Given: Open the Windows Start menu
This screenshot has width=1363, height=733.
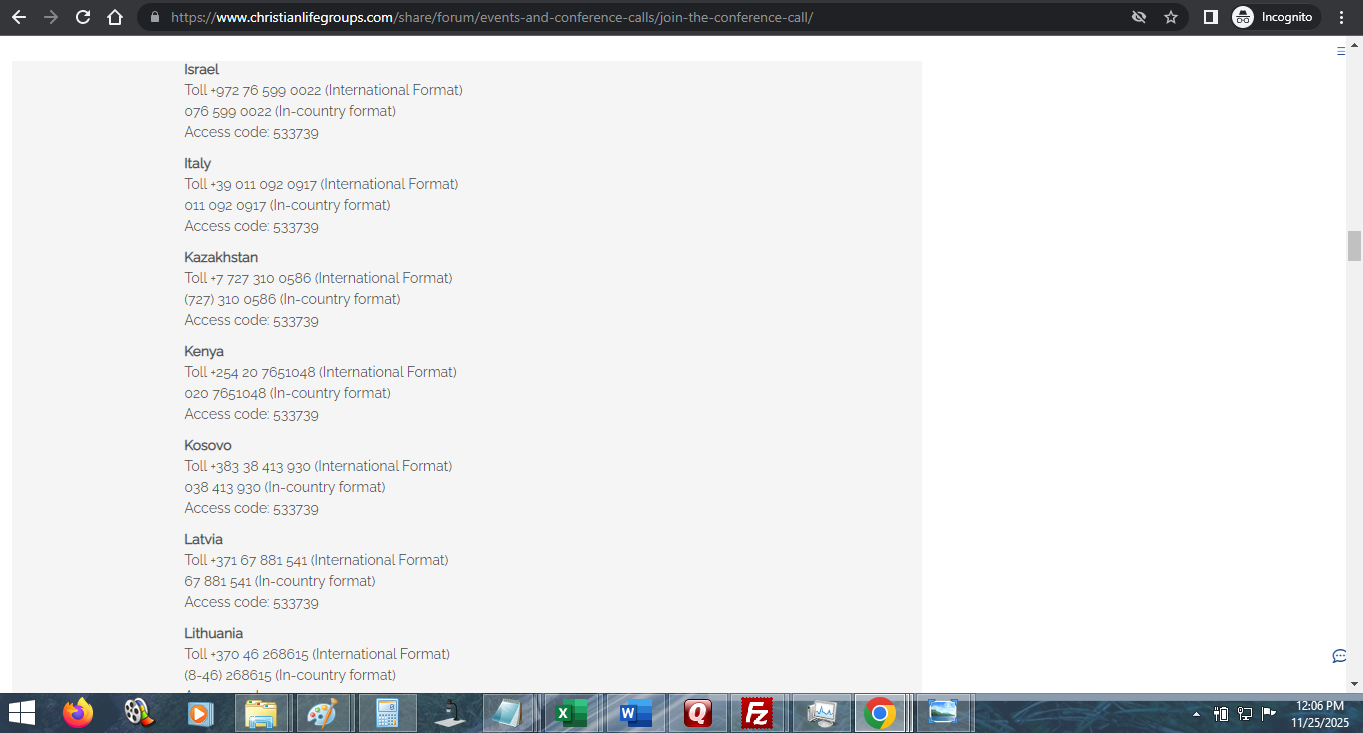Looking at the screenshot, I should (x=21, y=713).
